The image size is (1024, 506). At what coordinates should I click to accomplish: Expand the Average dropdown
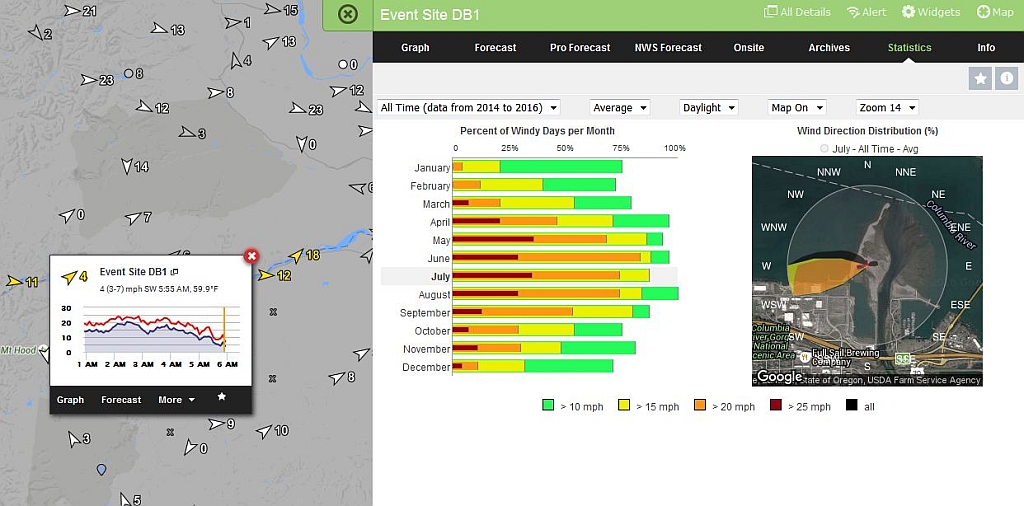point(619,108)
